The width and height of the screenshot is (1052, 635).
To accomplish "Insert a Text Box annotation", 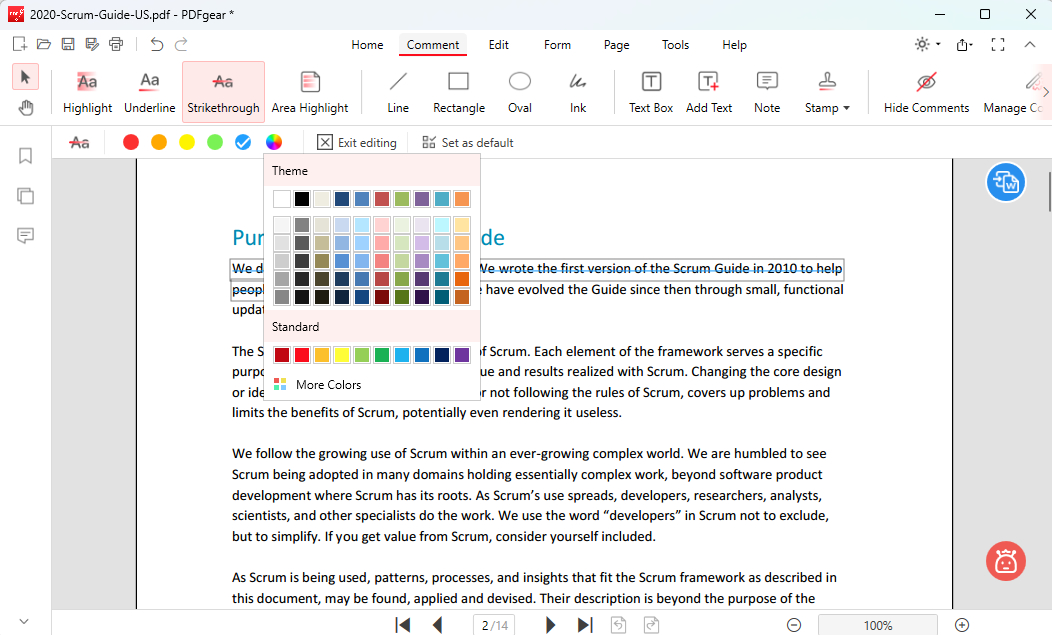I will click(650, 92).
